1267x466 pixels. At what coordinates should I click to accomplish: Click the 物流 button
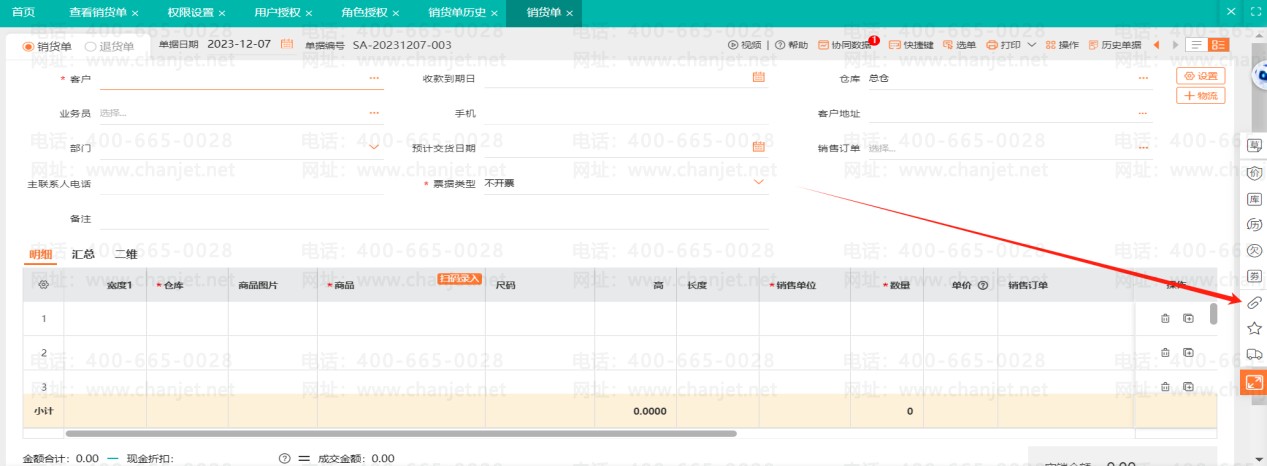(x=1201, y=95)
